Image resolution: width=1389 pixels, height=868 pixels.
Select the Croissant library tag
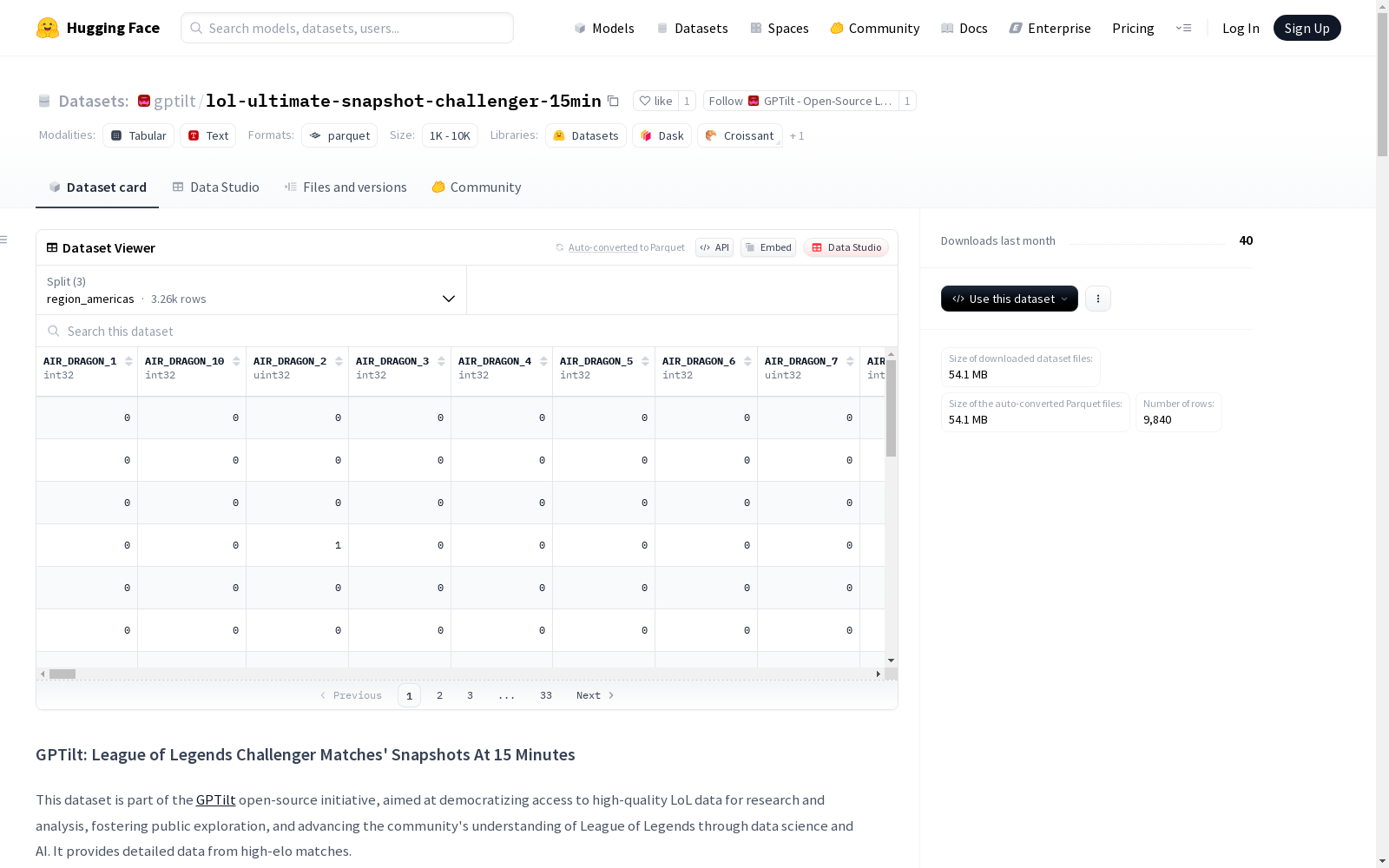point(740,135)
